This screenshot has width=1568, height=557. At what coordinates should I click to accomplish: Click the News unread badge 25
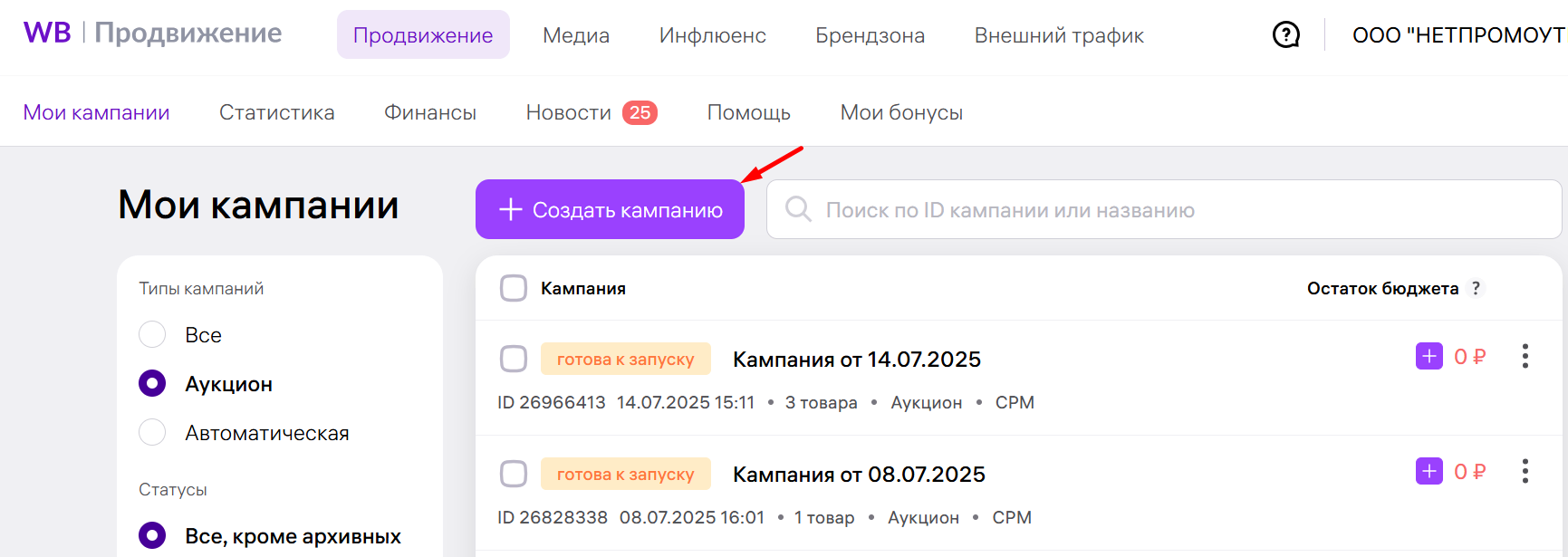640,112
